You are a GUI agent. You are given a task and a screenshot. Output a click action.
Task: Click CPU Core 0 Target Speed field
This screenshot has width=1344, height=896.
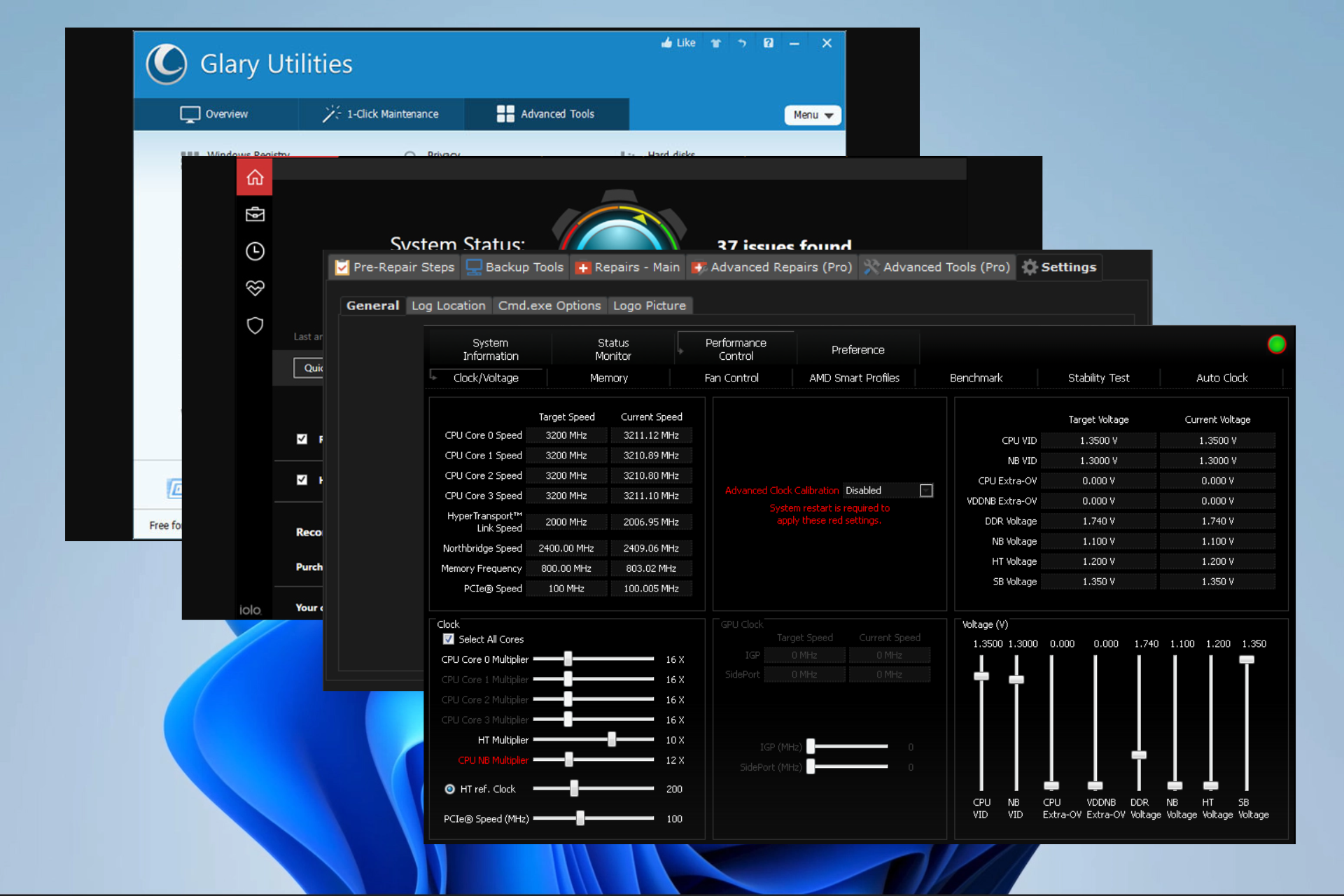(566, 435)
